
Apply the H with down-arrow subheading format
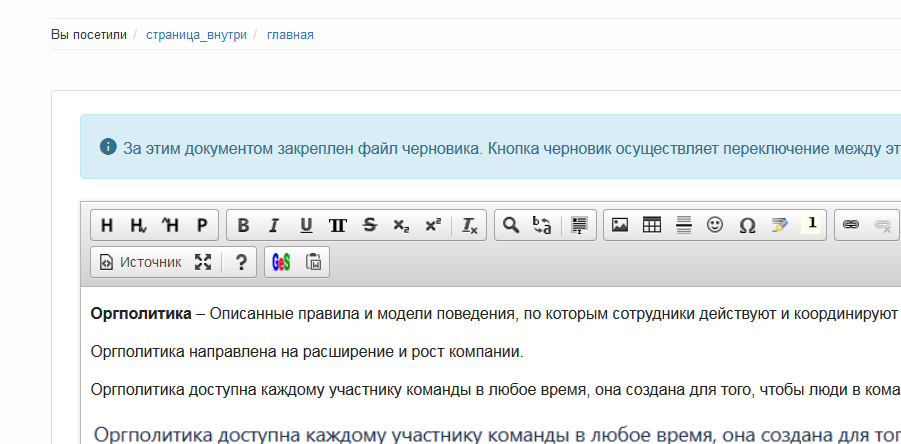pyautogui.click(x=138, y=225)
